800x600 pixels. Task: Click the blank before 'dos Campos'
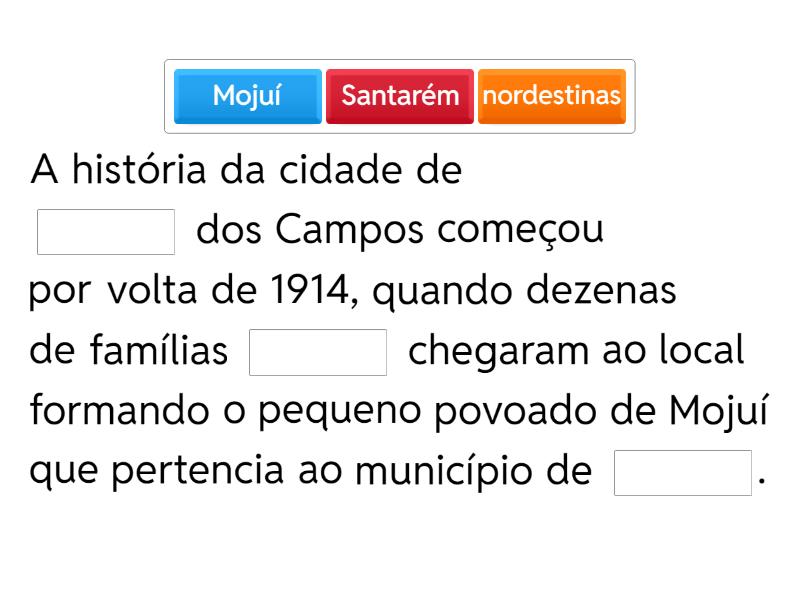point(106,232)
